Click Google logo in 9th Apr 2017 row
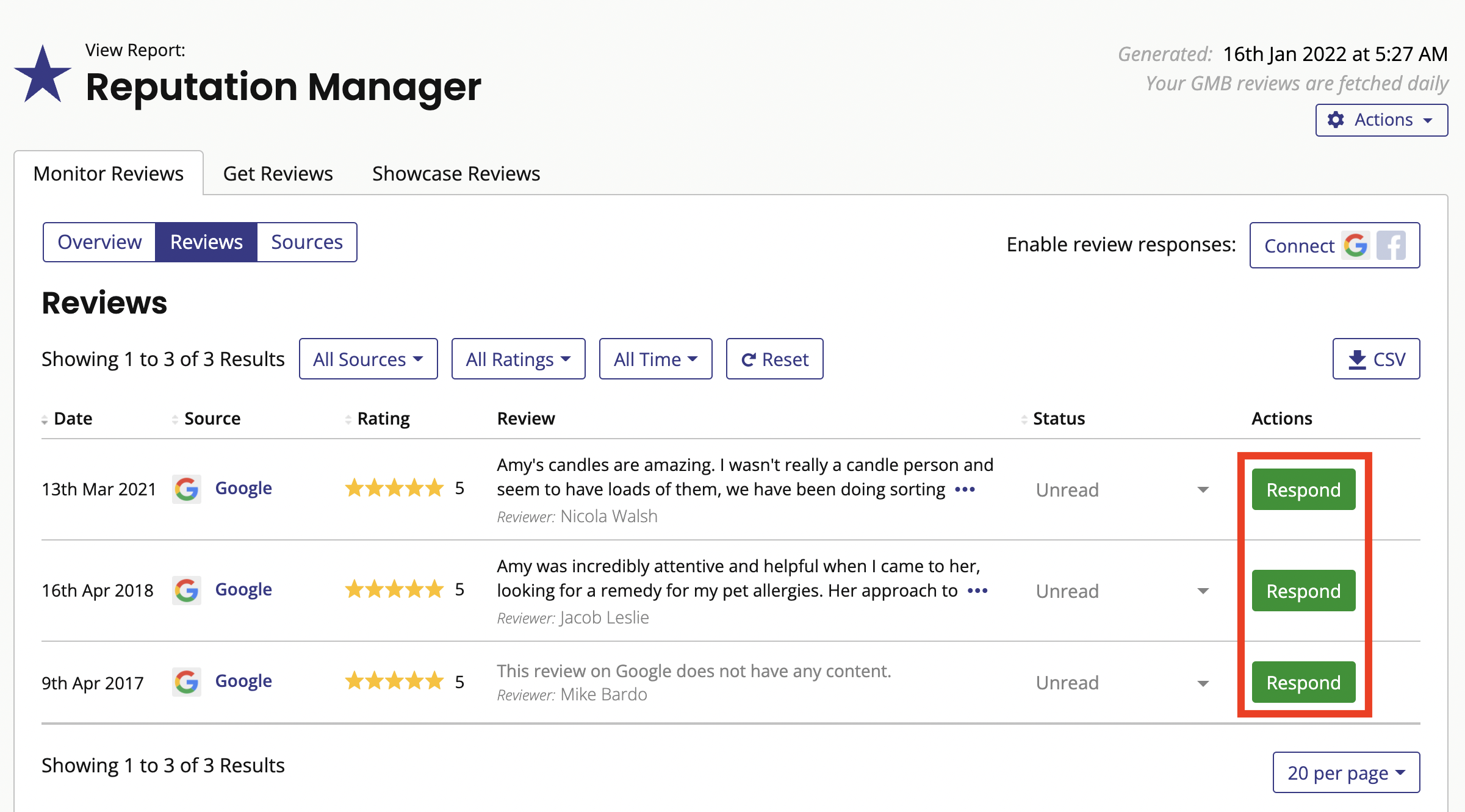This screenshot has height=812, width=1465. point(187,681)
